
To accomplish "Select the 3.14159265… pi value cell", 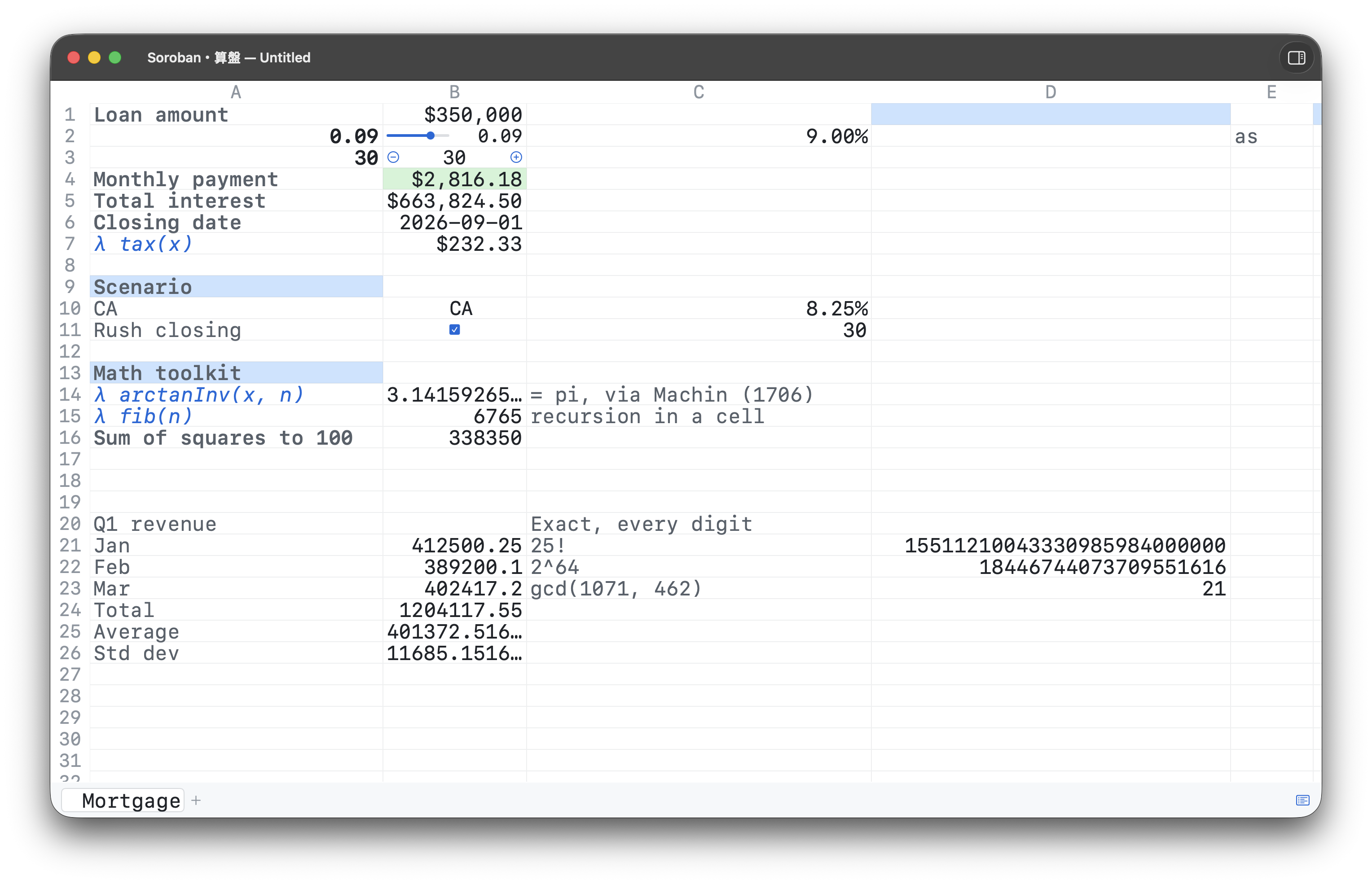I will (454, 394).
